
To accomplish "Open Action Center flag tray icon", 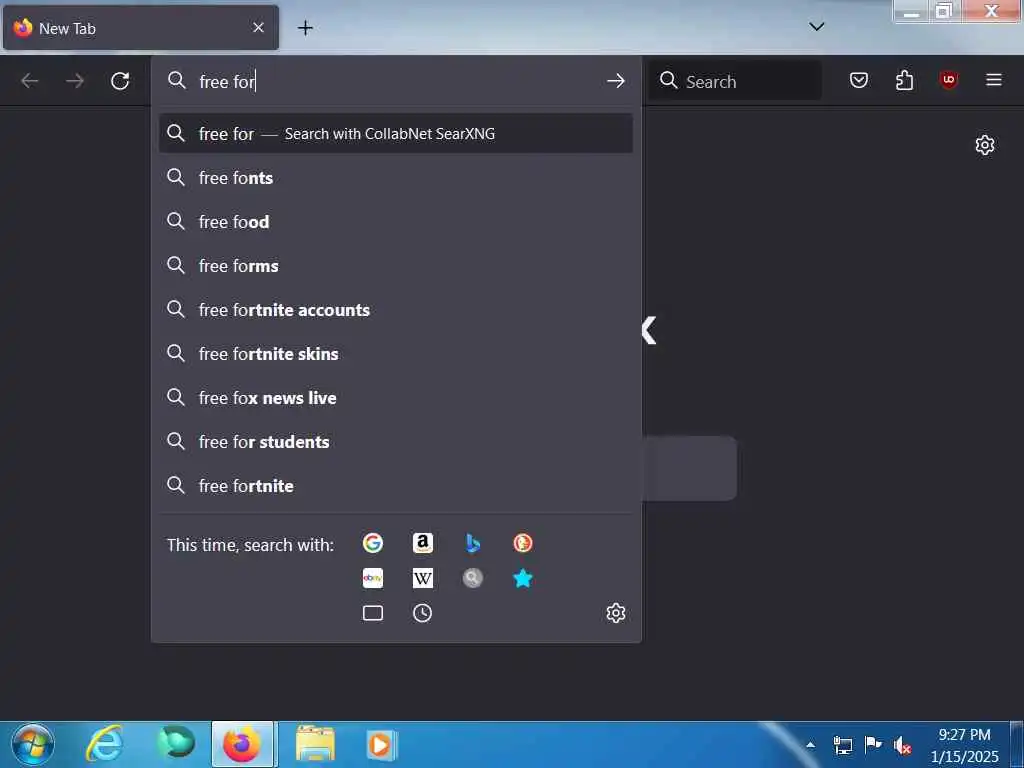I will click(872, 744).
